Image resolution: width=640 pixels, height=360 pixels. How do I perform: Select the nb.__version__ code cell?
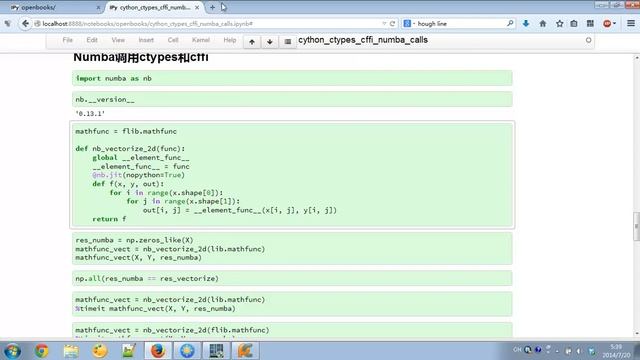click(292, 99)
